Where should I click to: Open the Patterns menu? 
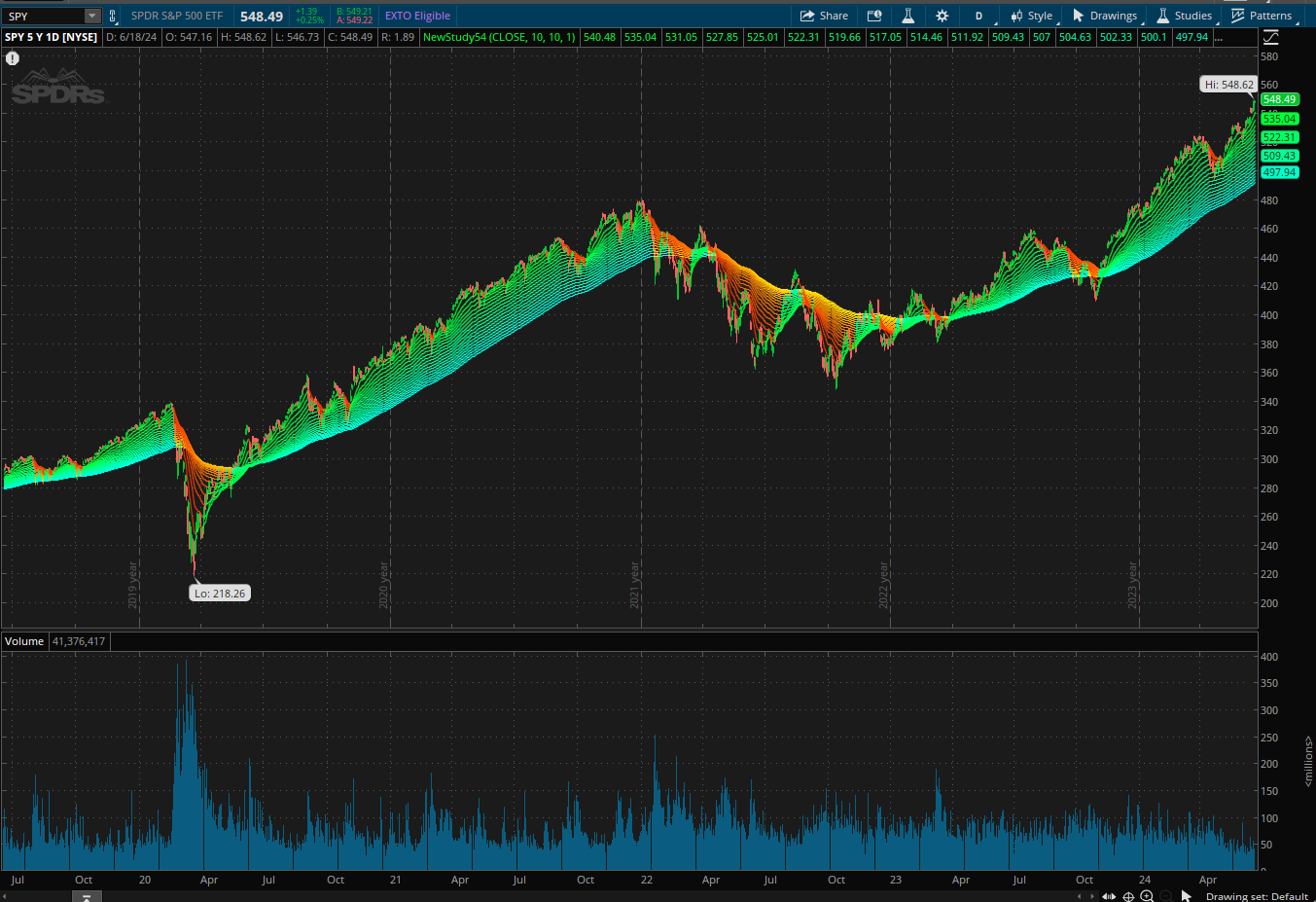coord(1262,16)
